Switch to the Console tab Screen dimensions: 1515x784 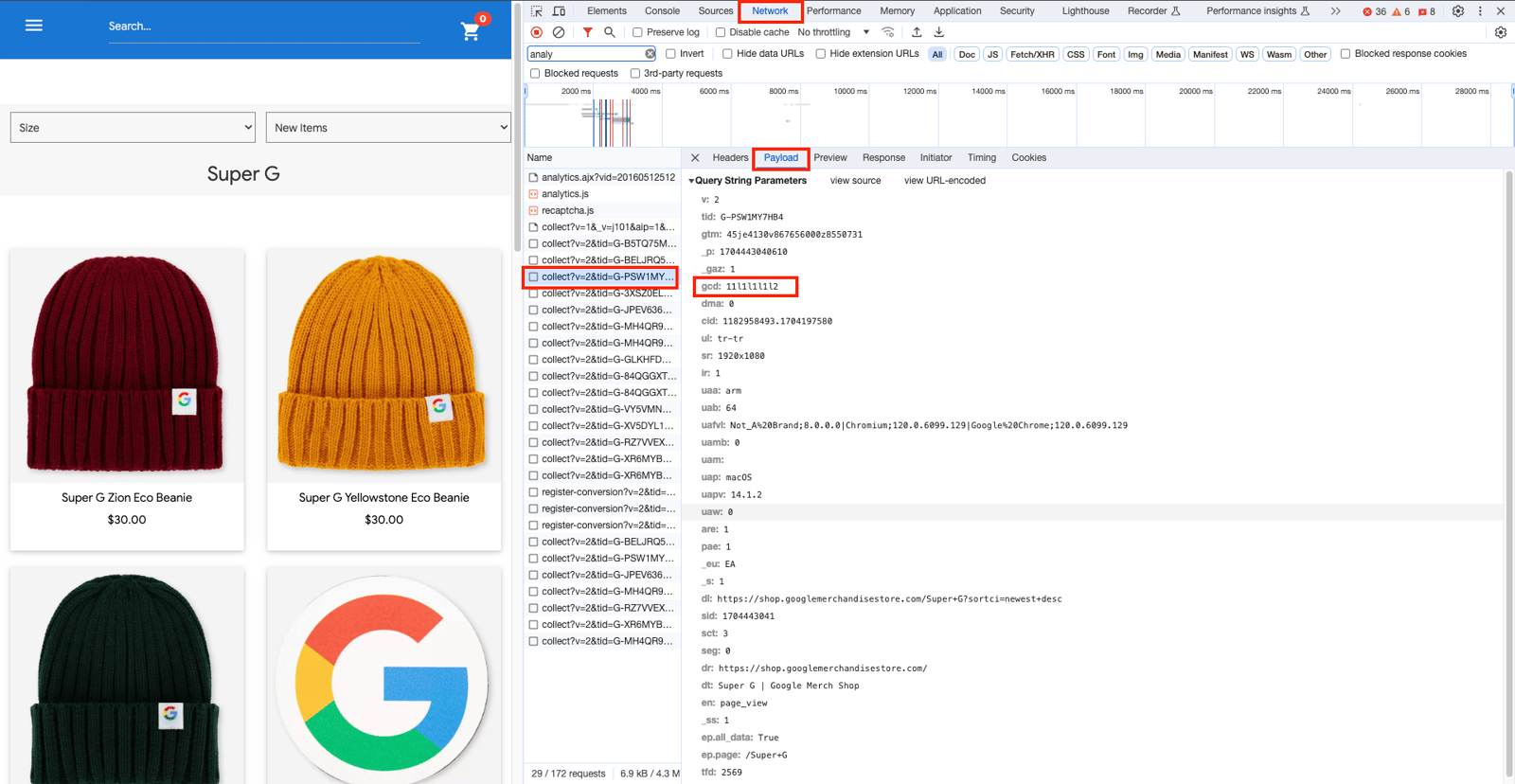(662, 11)
